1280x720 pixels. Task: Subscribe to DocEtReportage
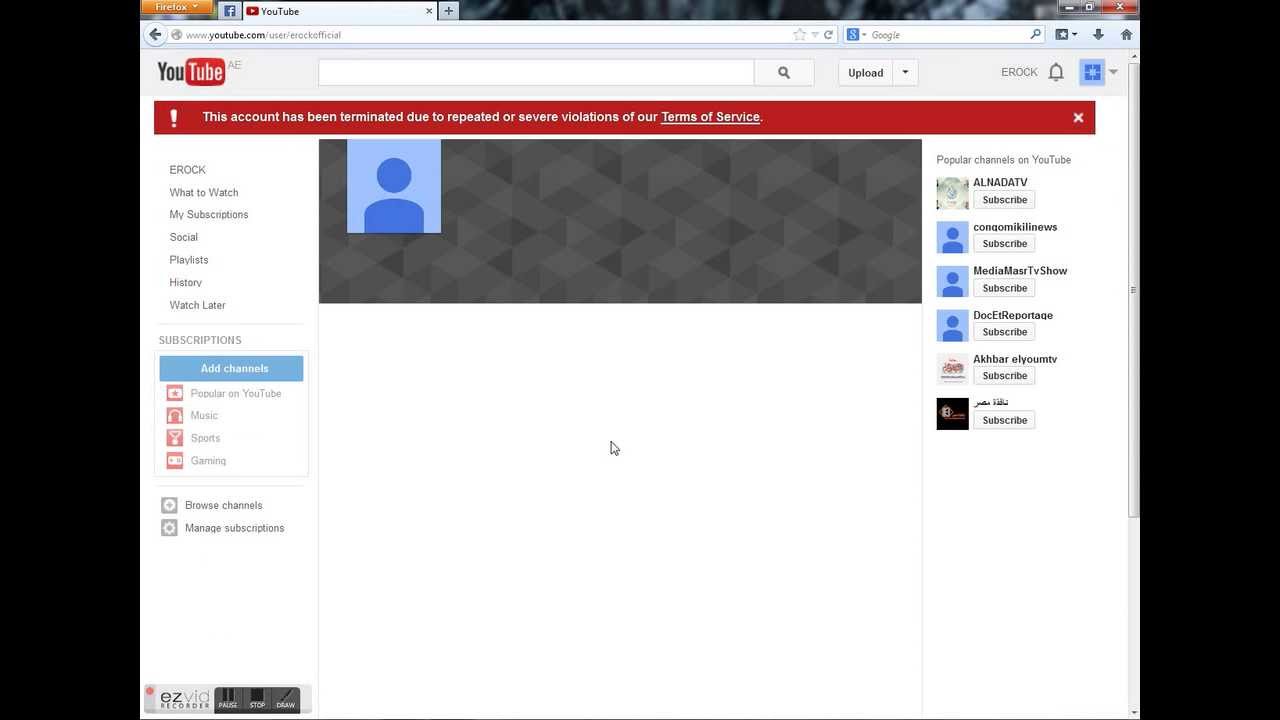(1005, 332)
